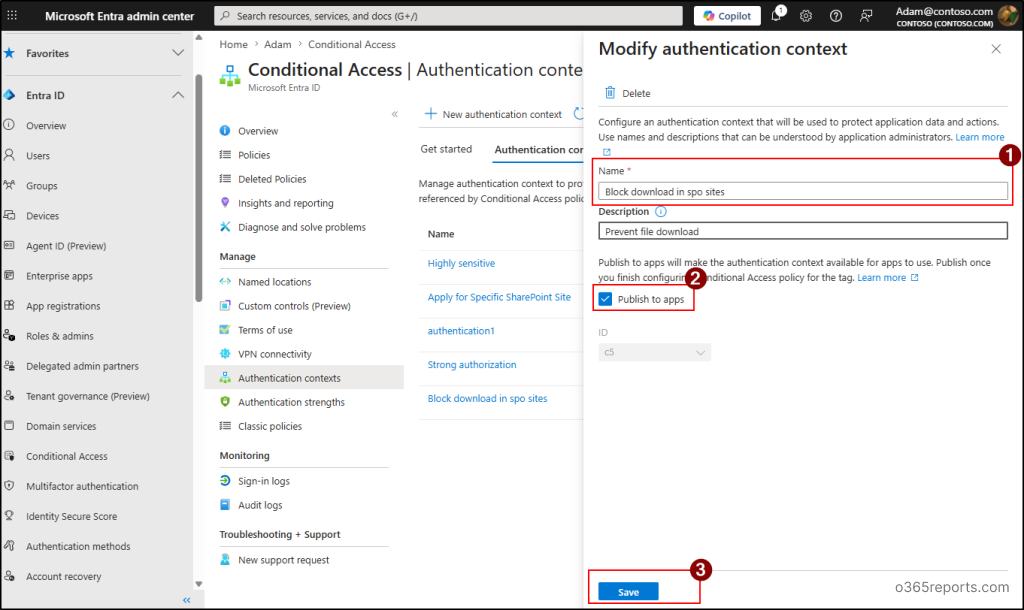Click New authentication context button

[x=493, y=114]
